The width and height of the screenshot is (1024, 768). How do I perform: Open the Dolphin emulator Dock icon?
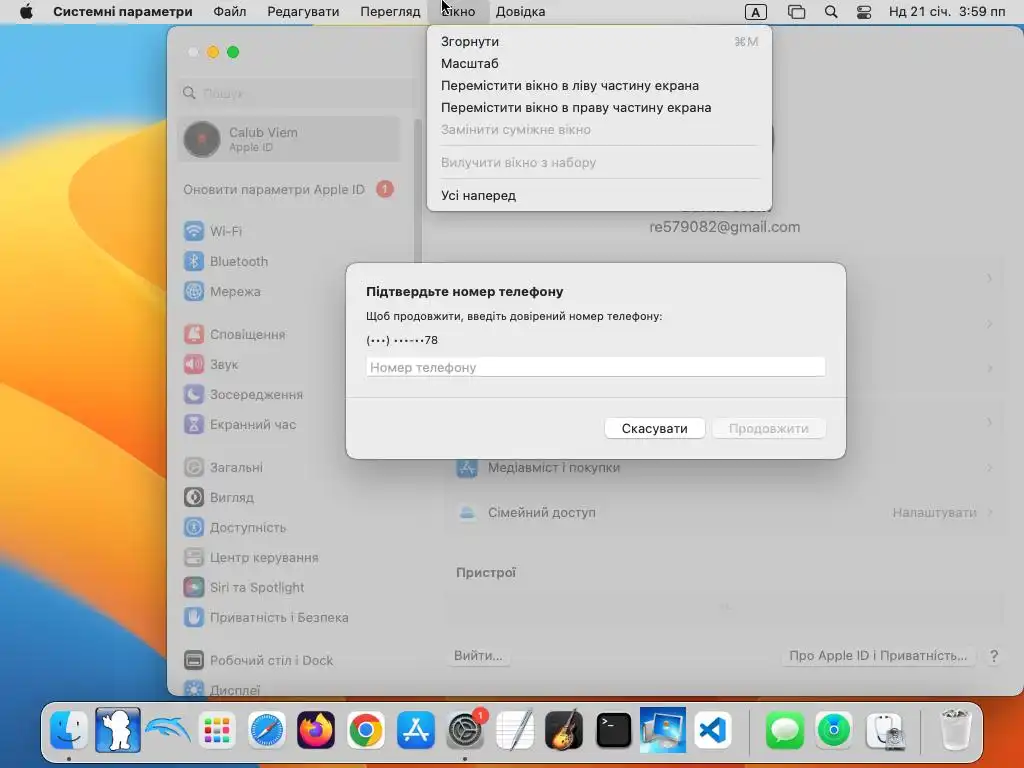(x=167, y=730)
